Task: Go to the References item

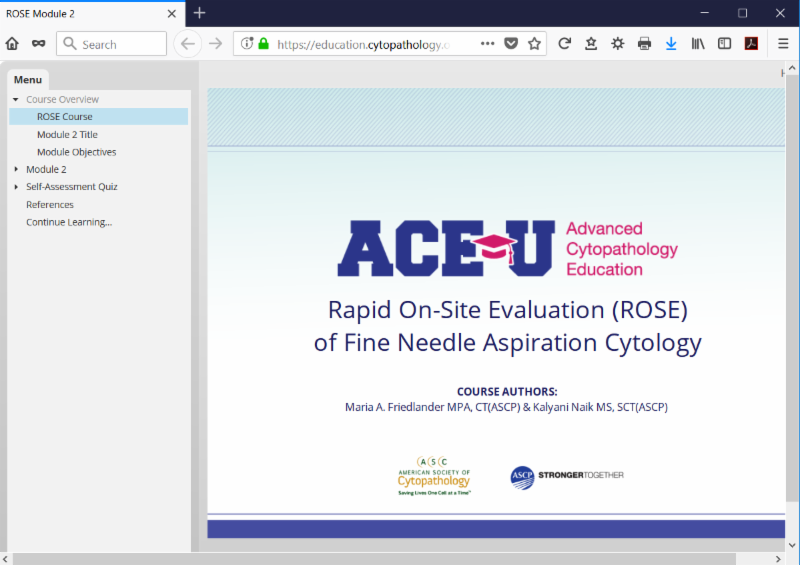Action: tap(50, 205)
